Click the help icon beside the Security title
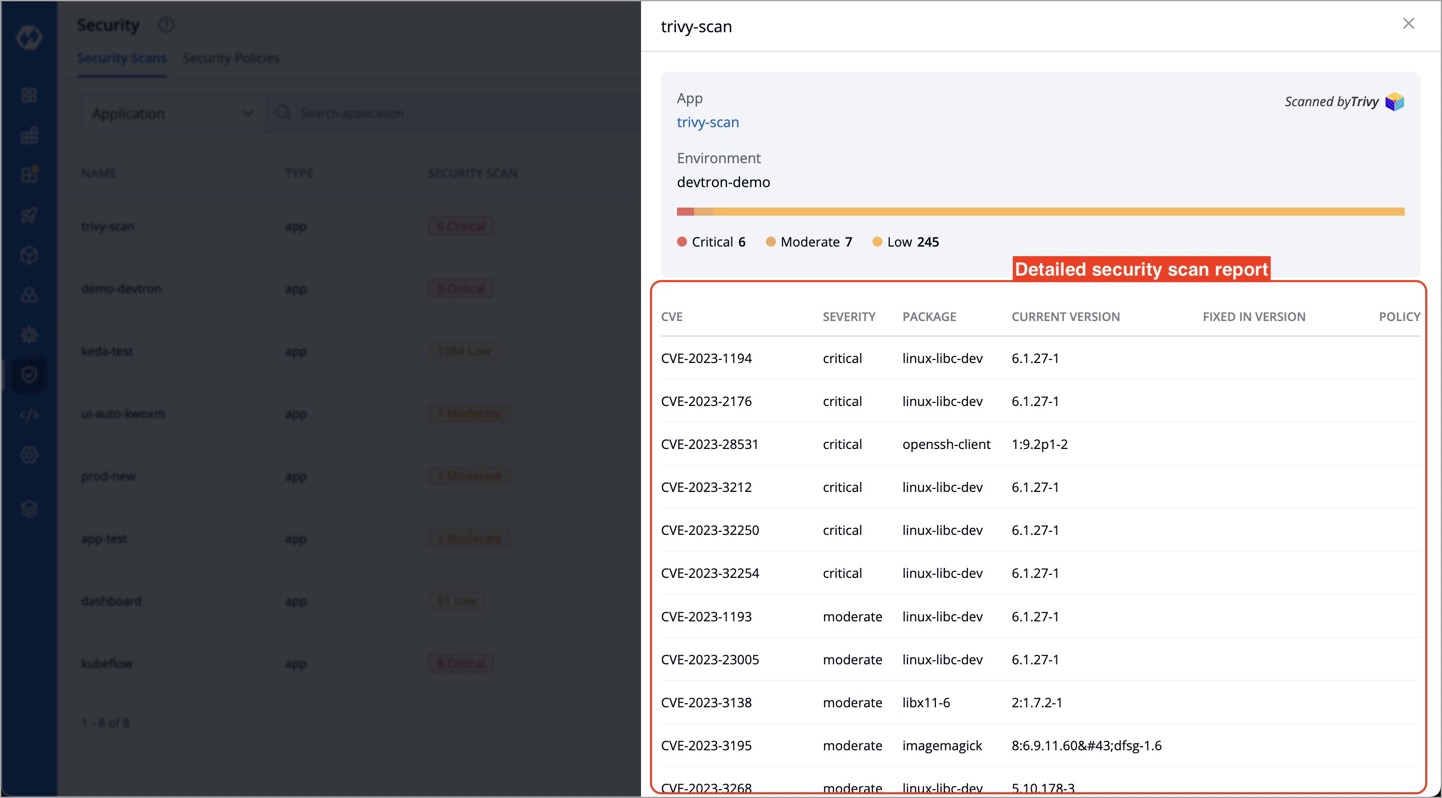The width and height of the screenshot is (1442, 798). point(166,25)
